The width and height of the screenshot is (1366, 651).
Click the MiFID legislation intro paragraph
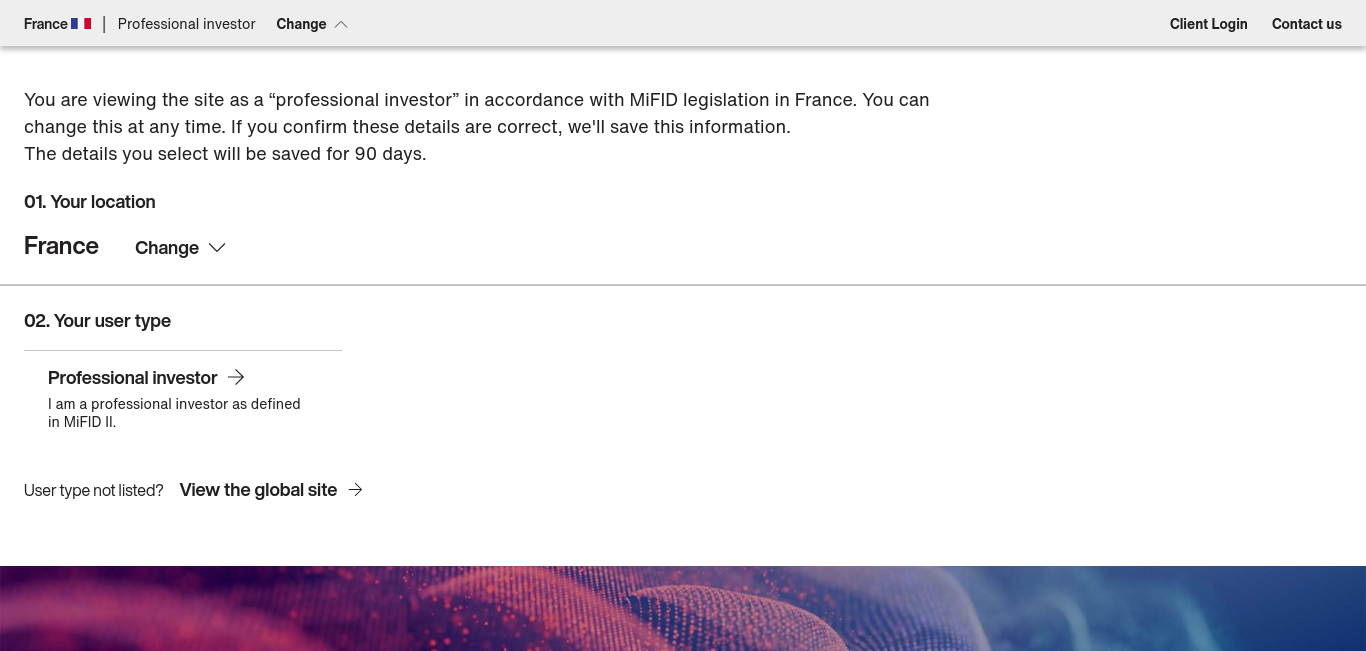tap(477, 127)
